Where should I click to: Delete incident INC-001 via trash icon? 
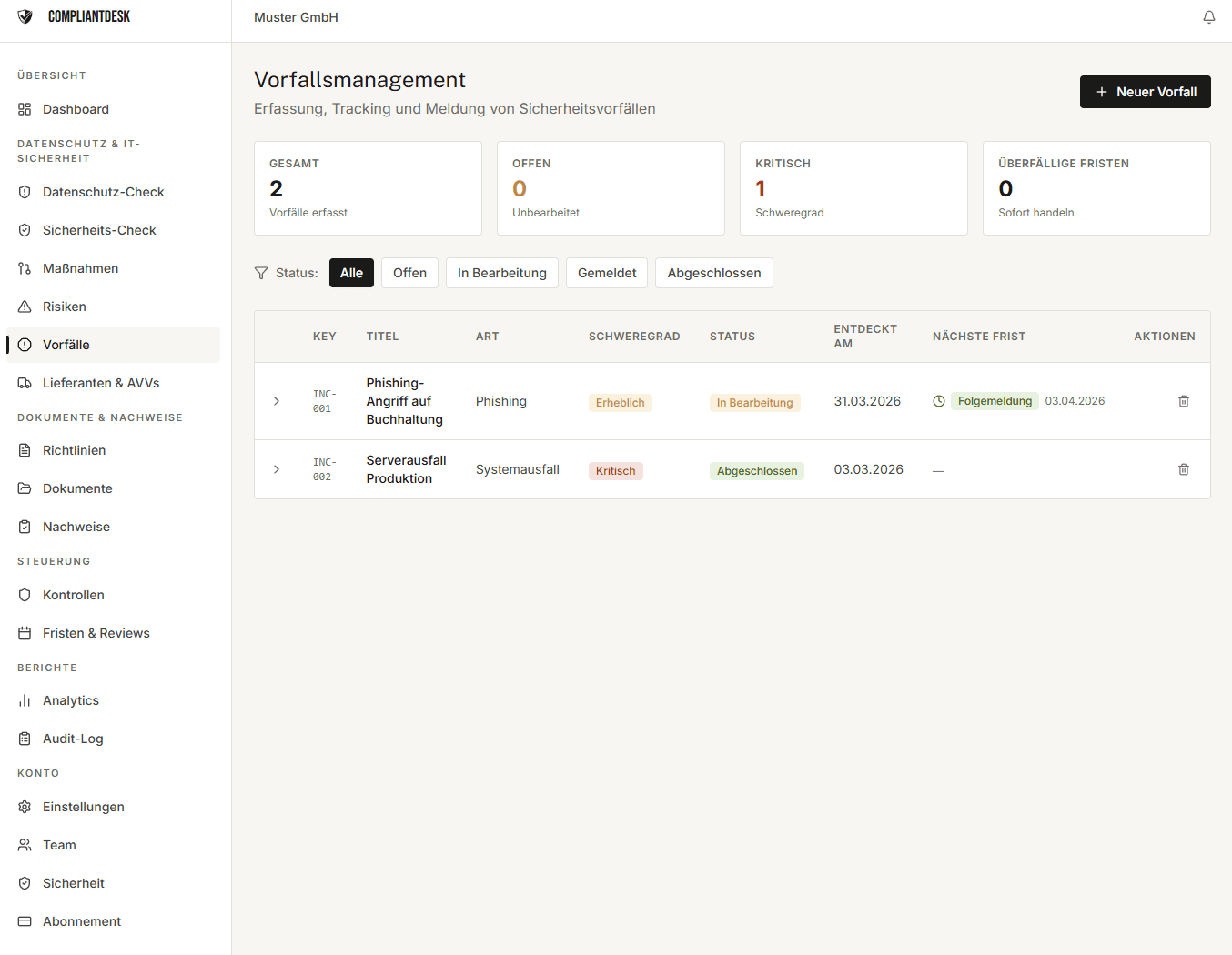click(1183, 401)
